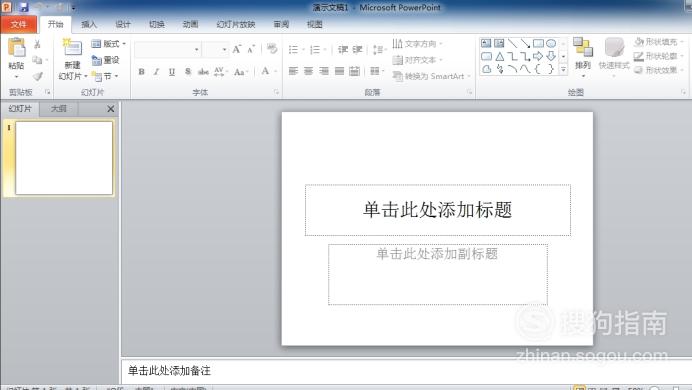Toggle strikethrough abc button

click(203, 71)
